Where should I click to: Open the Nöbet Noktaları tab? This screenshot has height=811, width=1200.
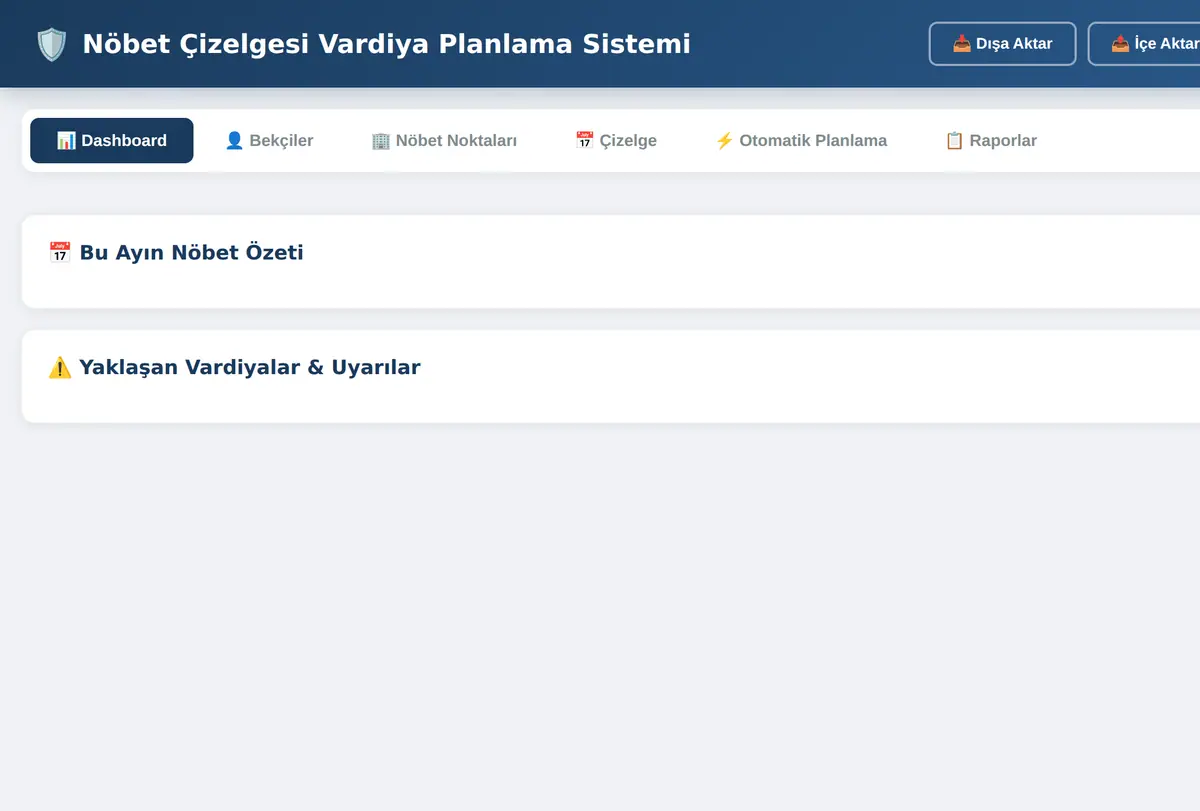point(444,141)
